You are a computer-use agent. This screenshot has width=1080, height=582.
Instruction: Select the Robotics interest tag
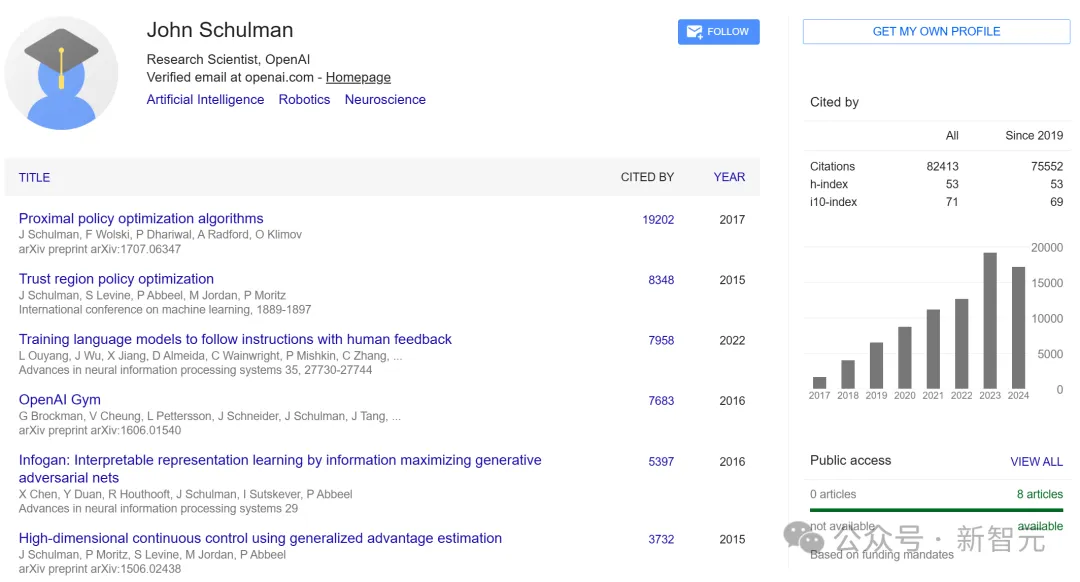click(x=304, y=100)
